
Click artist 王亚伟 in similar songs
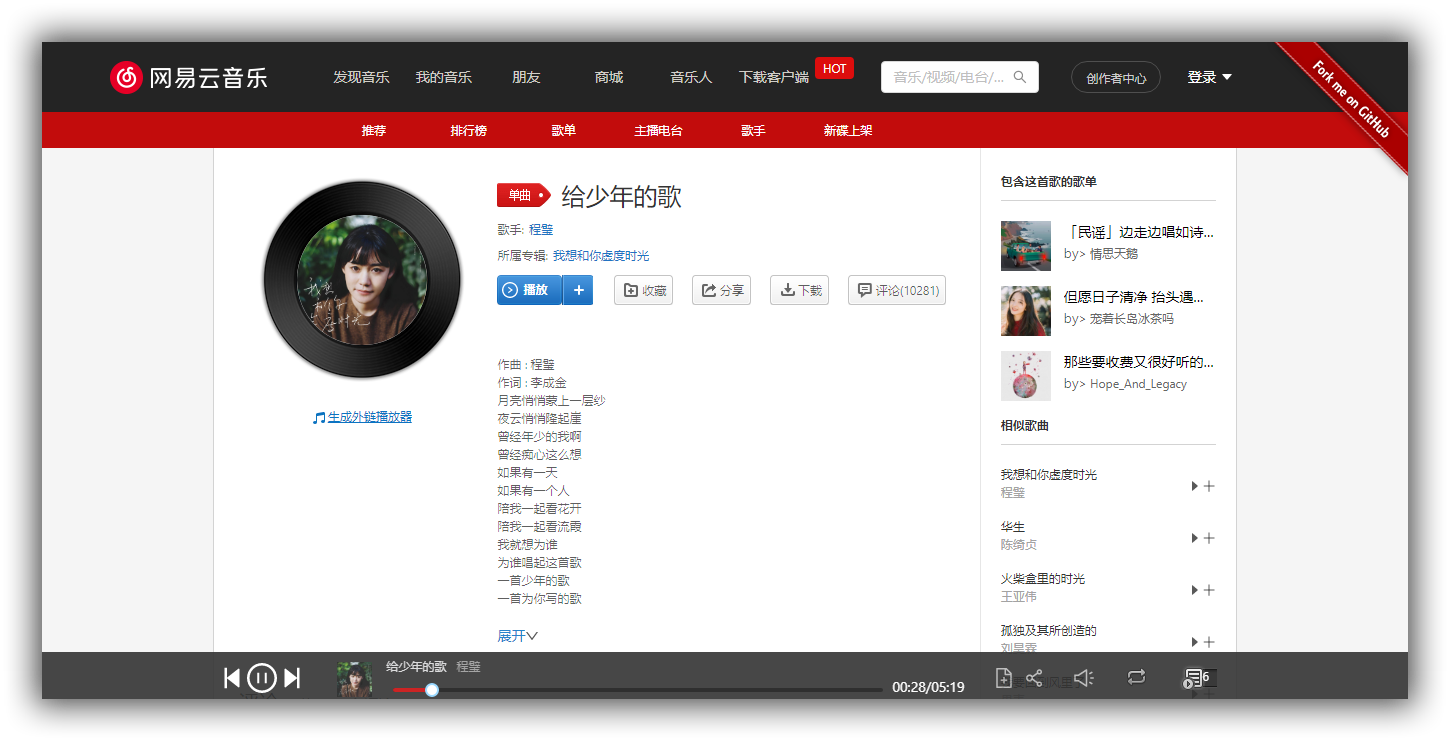click(1019, 597)
